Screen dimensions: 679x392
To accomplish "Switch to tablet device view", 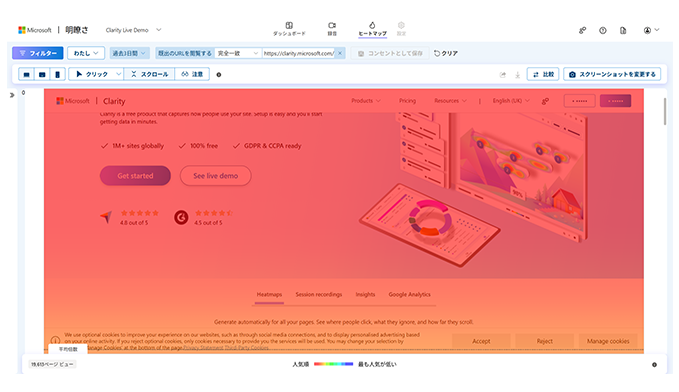I will click(42, 75).
